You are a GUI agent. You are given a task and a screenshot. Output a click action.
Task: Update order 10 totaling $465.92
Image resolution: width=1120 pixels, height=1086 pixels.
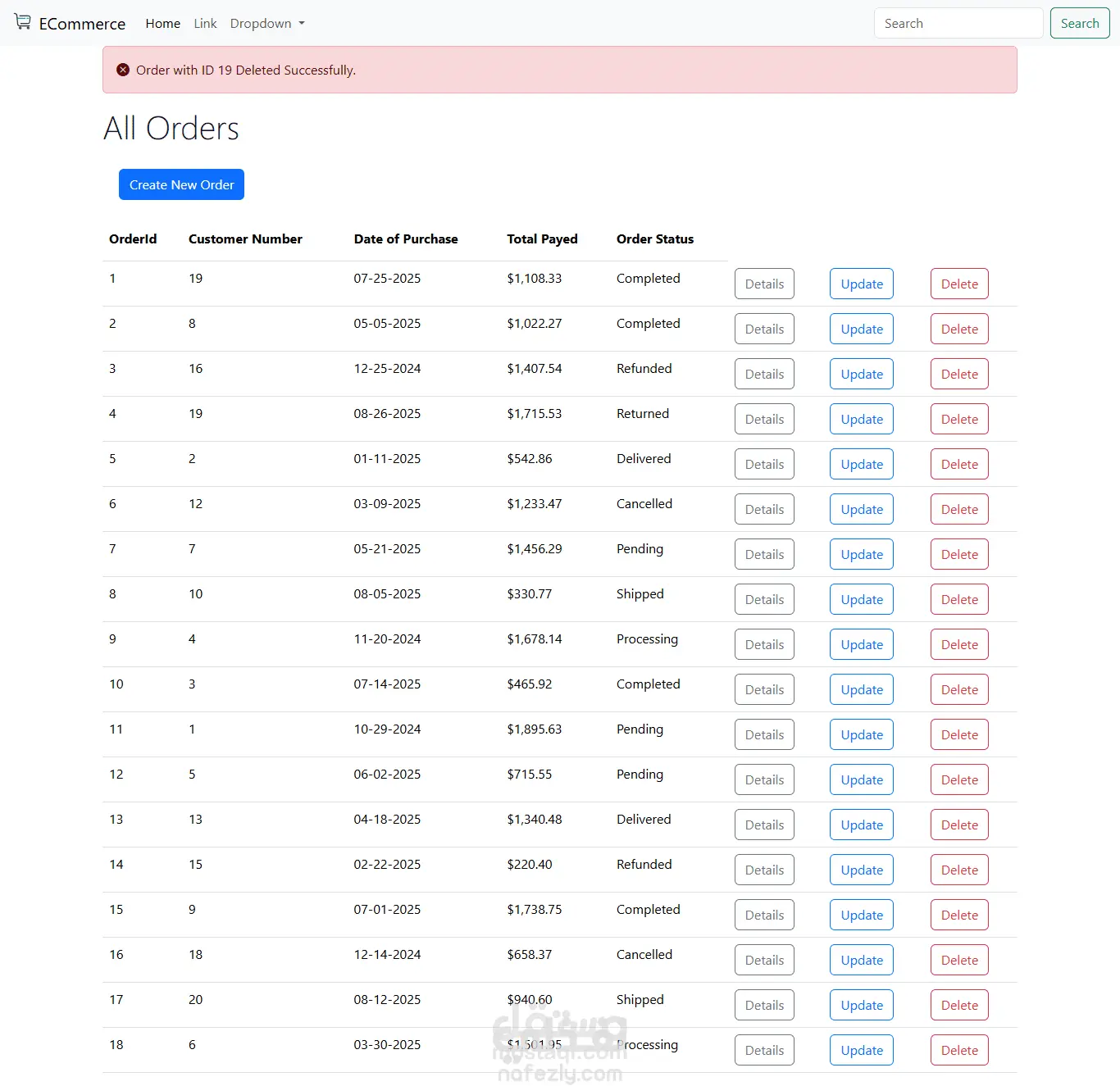pyautogui.click(x=862, y=689)
